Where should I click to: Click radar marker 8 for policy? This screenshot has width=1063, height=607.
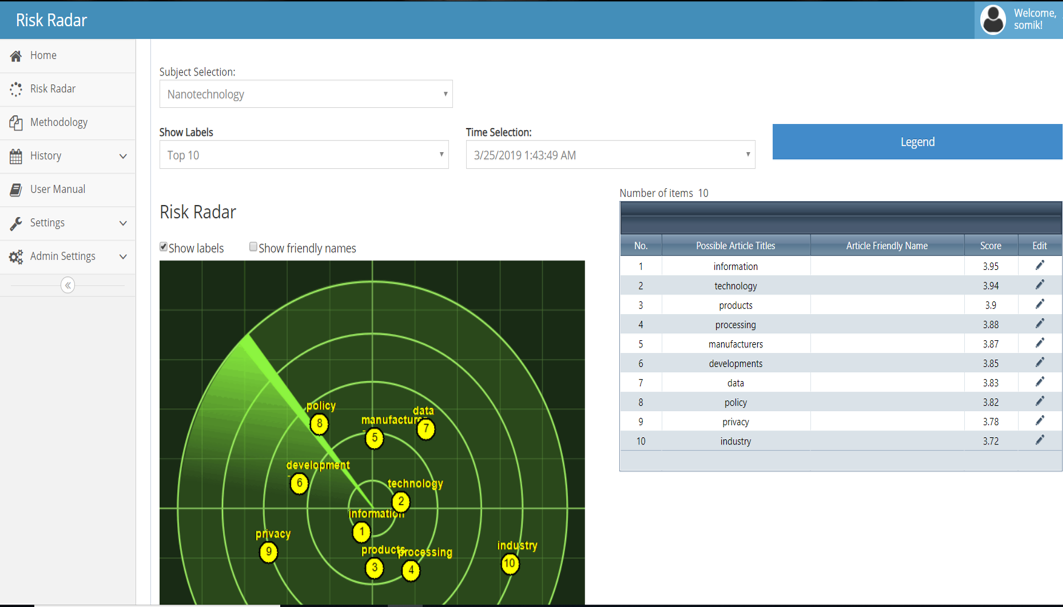[319, 425]
